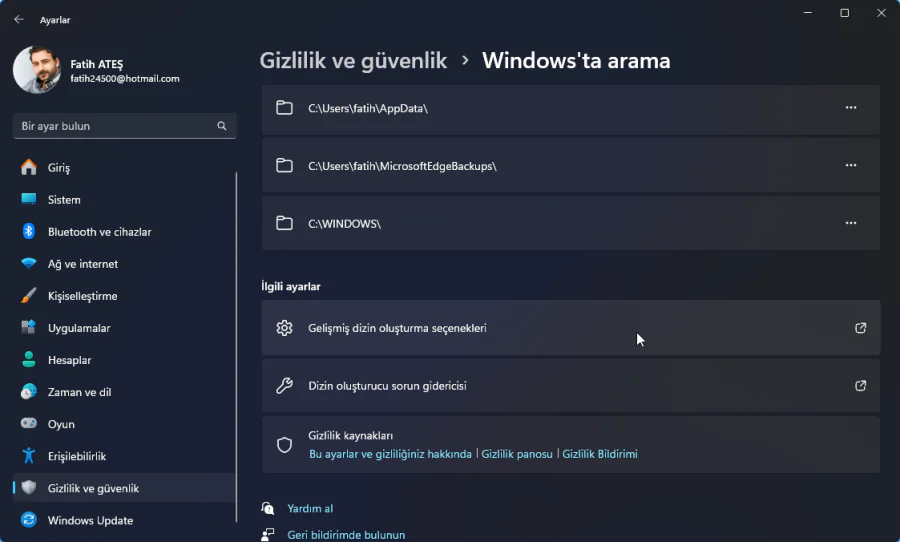Open options menu for MicrosoftEdgeBackups folder
This screenshot has width=900, height=542.
point(851,165)
